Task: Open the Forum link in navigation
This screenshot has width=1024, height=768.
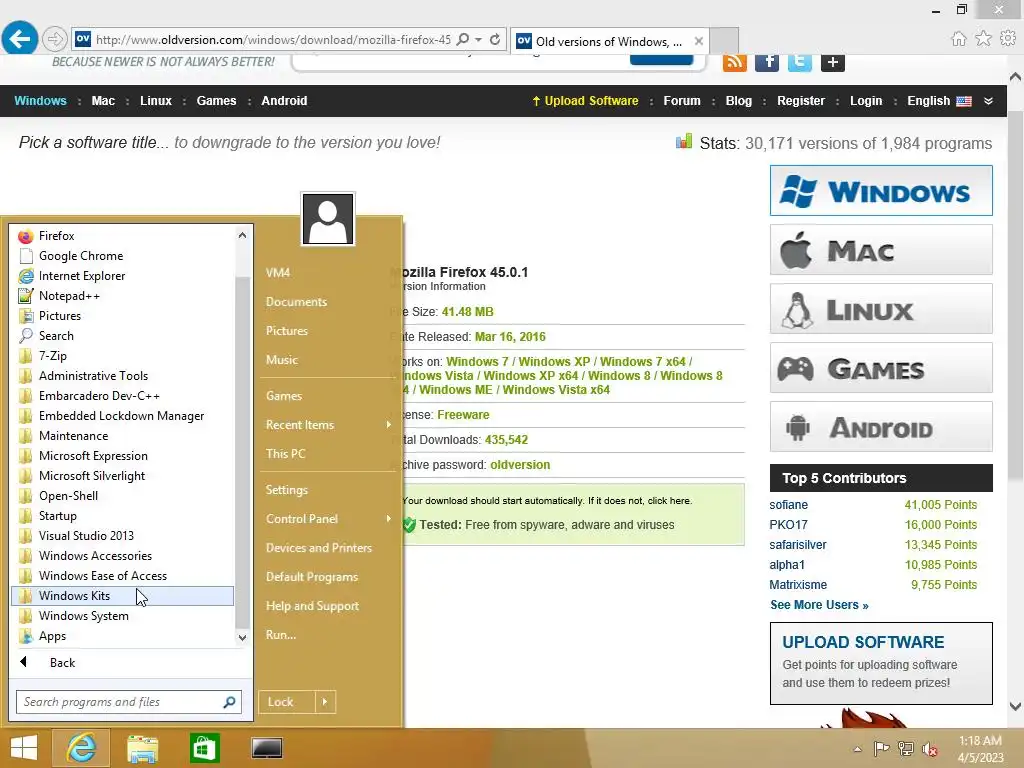Action: tap(682, 101)
